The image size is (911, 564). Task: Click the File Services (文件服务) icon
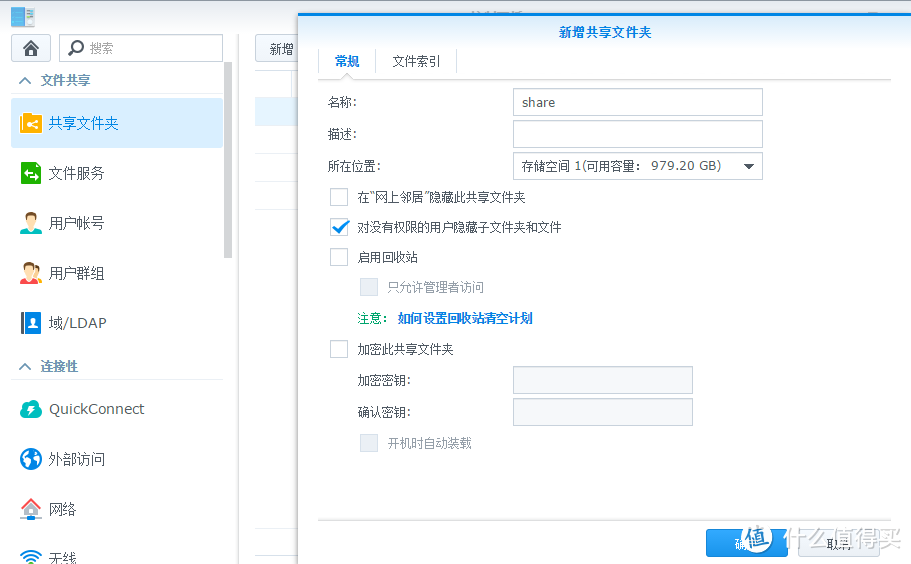tap(31, 173)
